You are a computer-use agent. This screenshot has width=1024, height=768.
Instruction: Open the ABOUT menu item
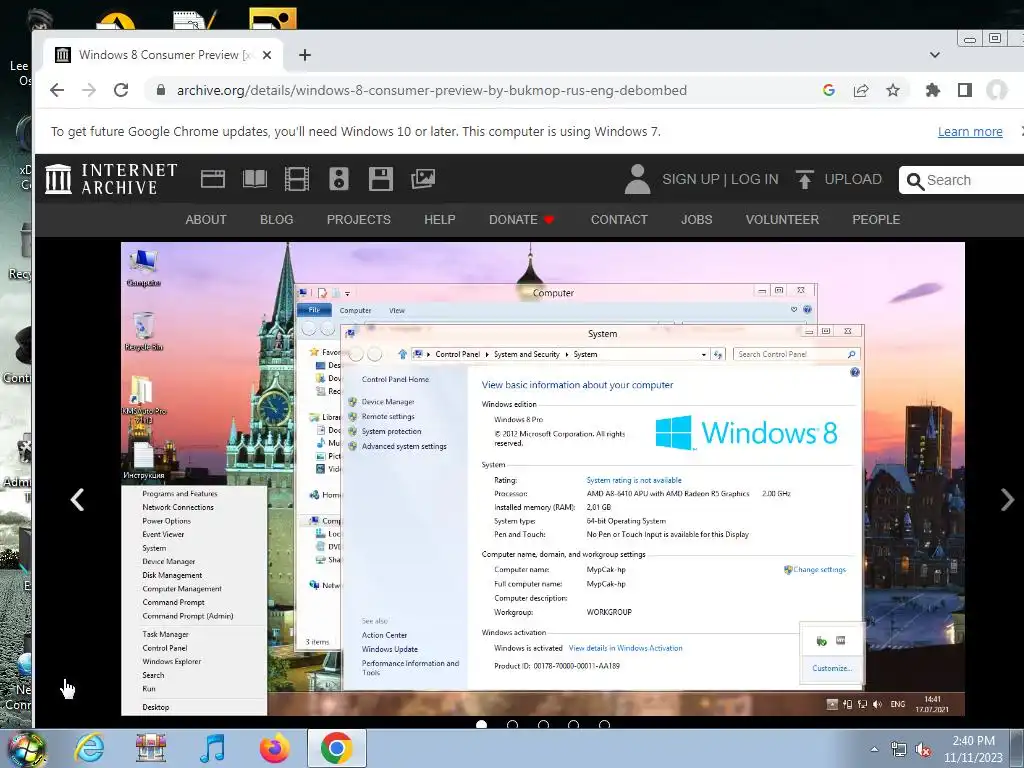click(206, 219)
